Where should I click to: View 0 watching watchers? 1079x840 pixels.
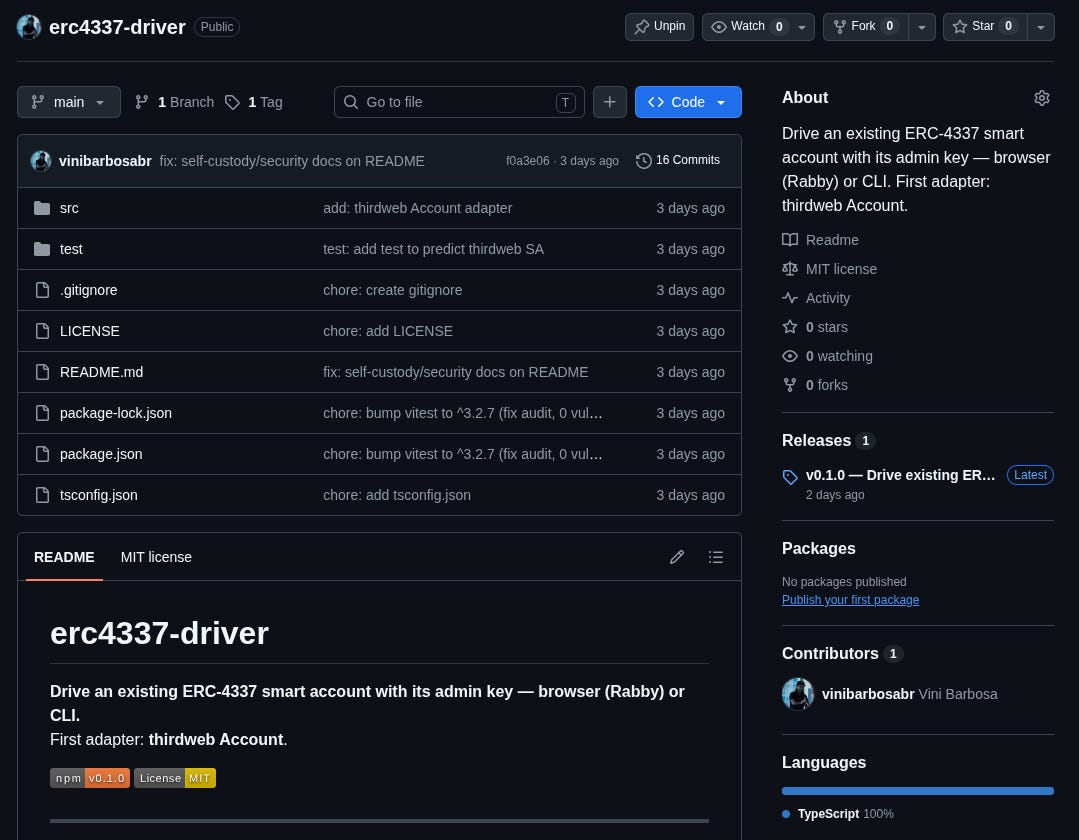coord(827,356)
